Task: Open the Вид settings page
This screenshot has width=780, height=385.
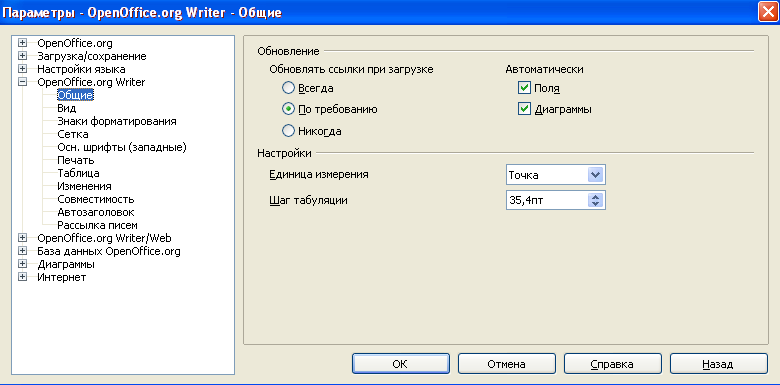Action: point(67,108)
